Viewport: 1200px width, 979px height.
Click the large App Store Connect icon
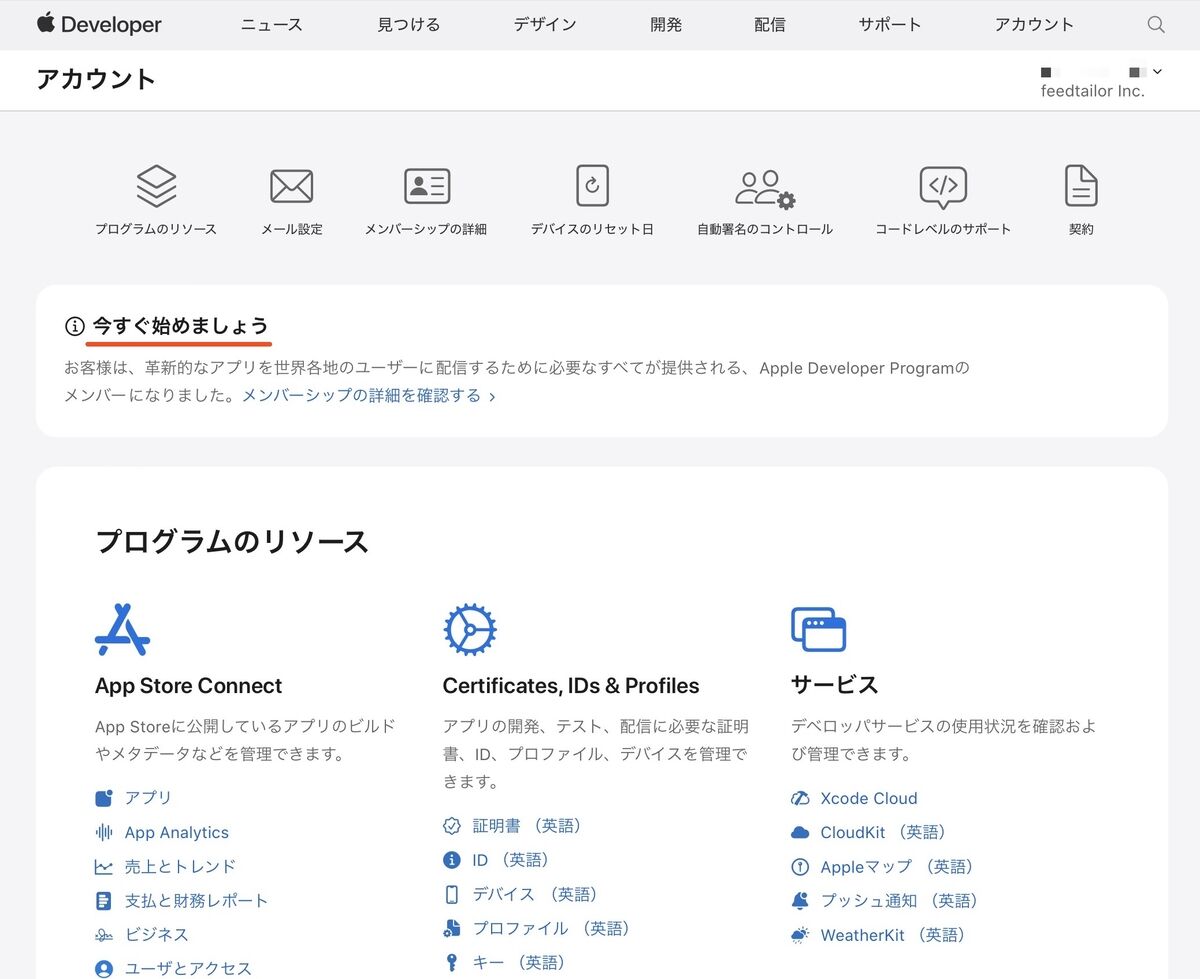pos(122,630)
